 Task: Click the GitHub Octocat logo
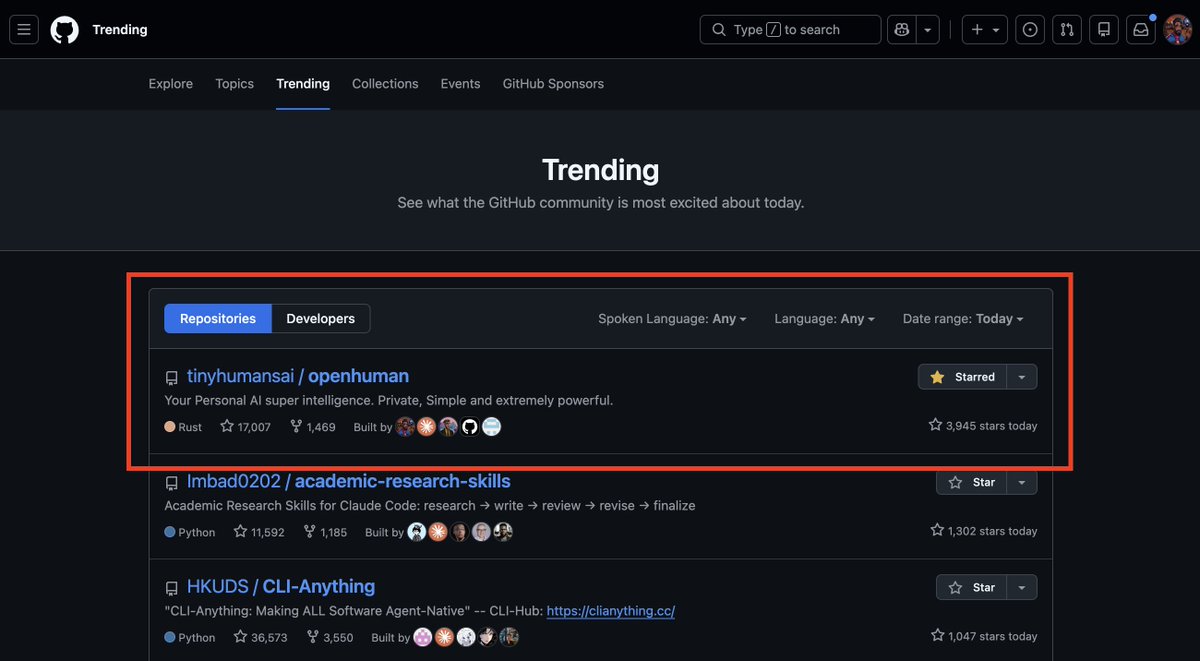pos(65,30)
